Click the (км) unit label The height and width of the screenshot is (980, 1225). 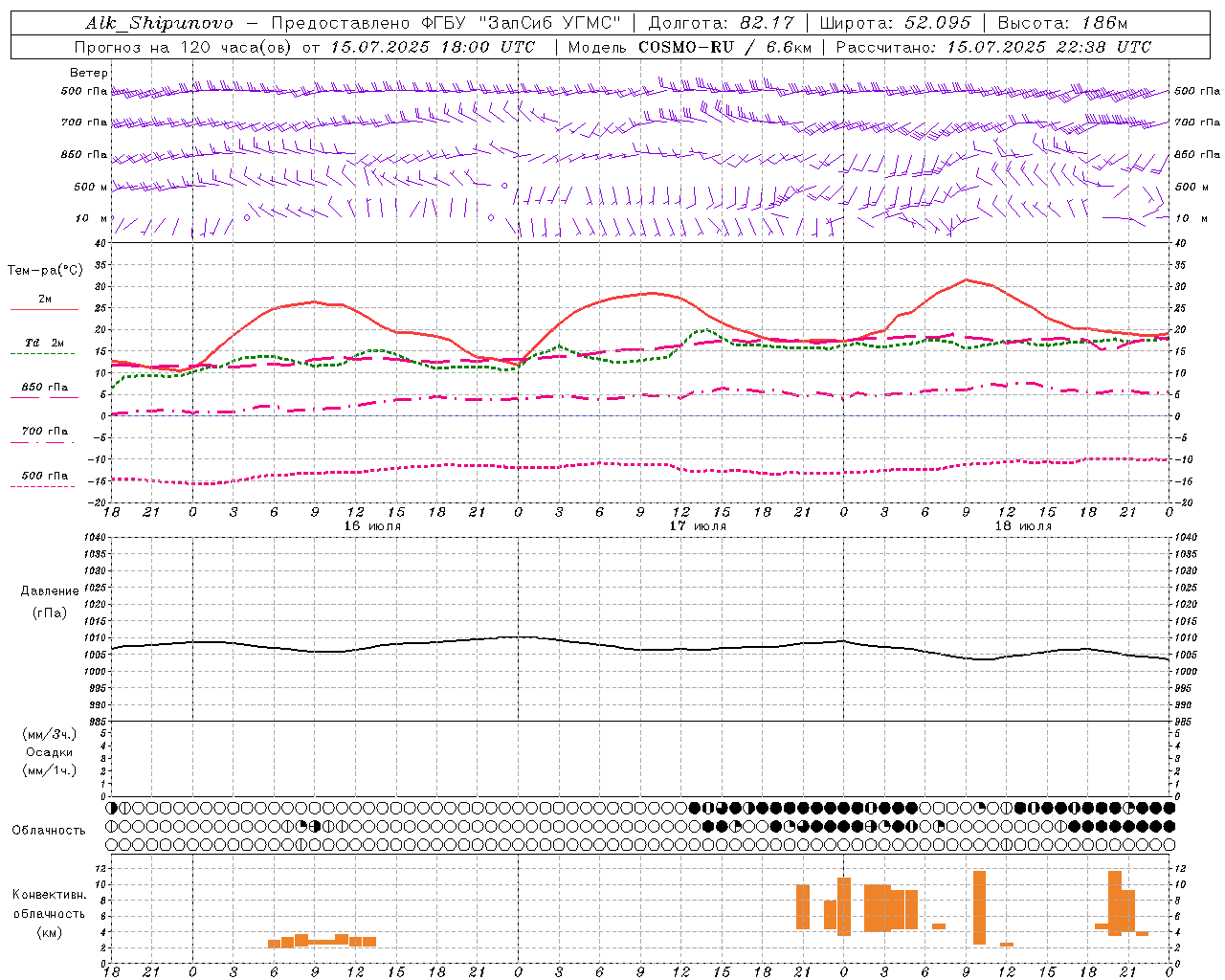coord(49,932)
